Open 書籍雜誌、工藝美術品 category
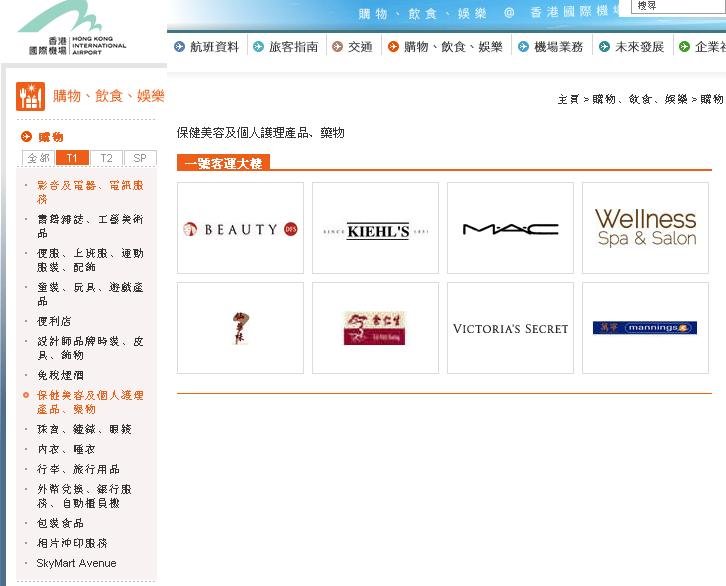Image resolution: width=726 pixels, height=586 pixels. [90, 226]
